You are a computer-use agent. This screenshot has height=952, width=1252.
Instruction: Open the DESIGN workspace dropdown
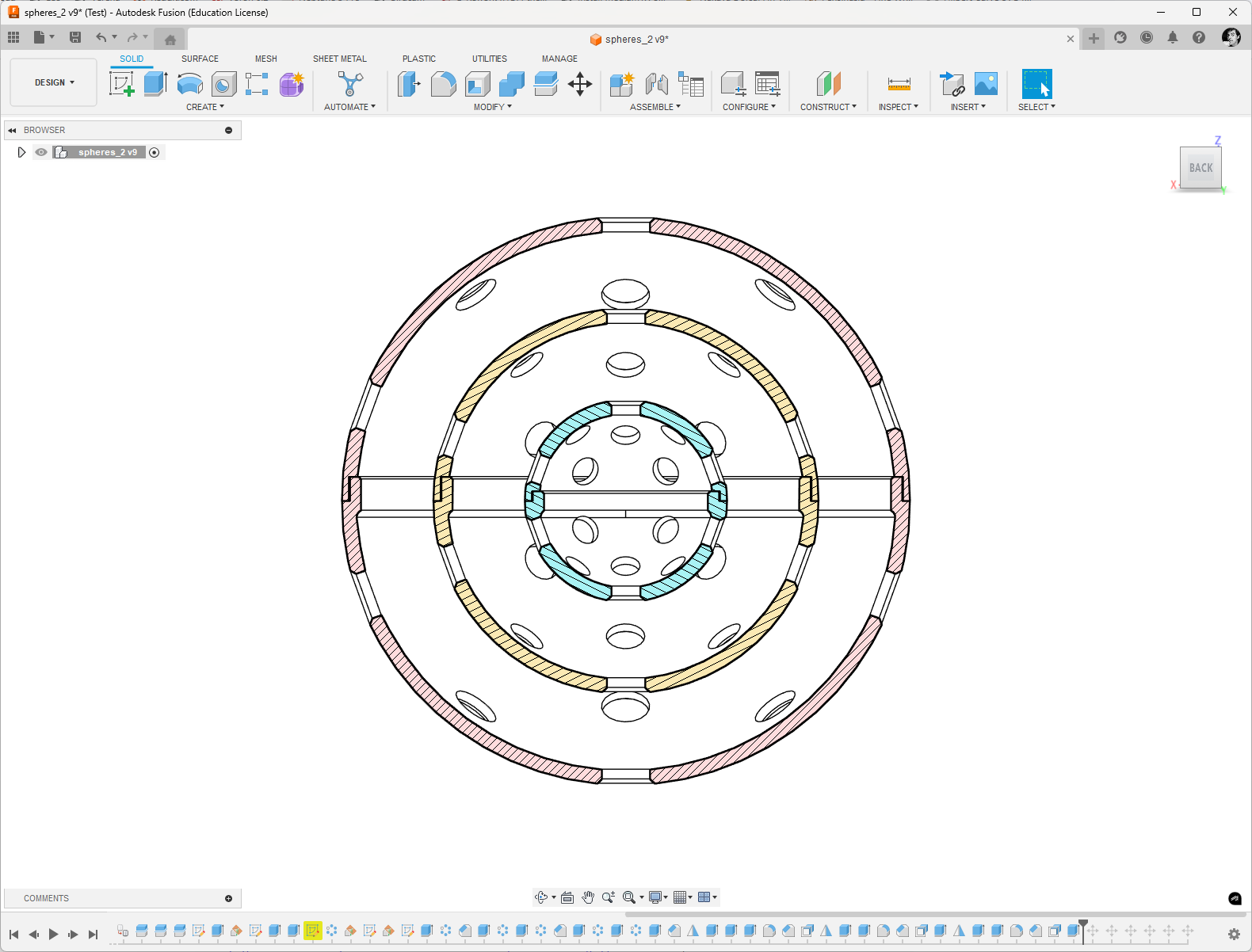point(54,82)
